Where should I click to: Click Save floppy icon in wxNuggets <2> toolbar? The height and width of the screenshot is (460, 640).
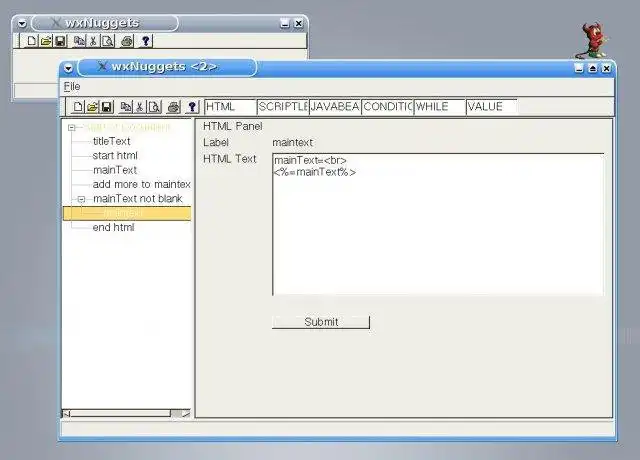[x=107, y=107]
